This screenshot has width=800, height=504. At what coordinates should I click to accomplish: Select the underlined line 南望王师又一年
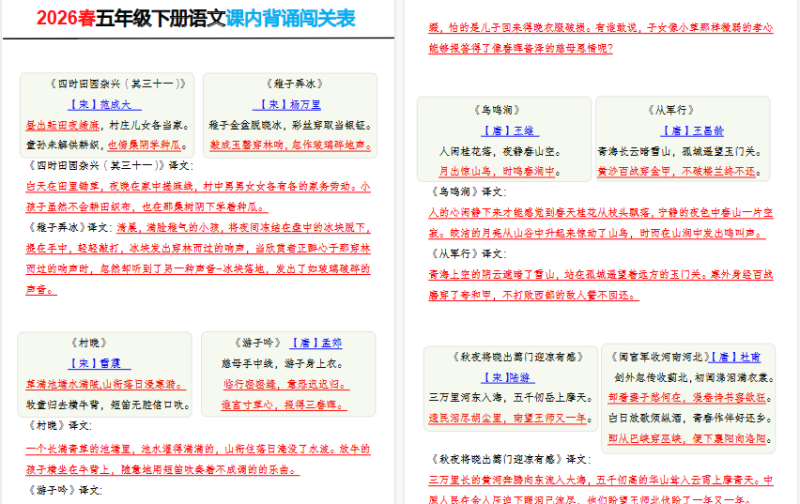[x=549, y=418]
